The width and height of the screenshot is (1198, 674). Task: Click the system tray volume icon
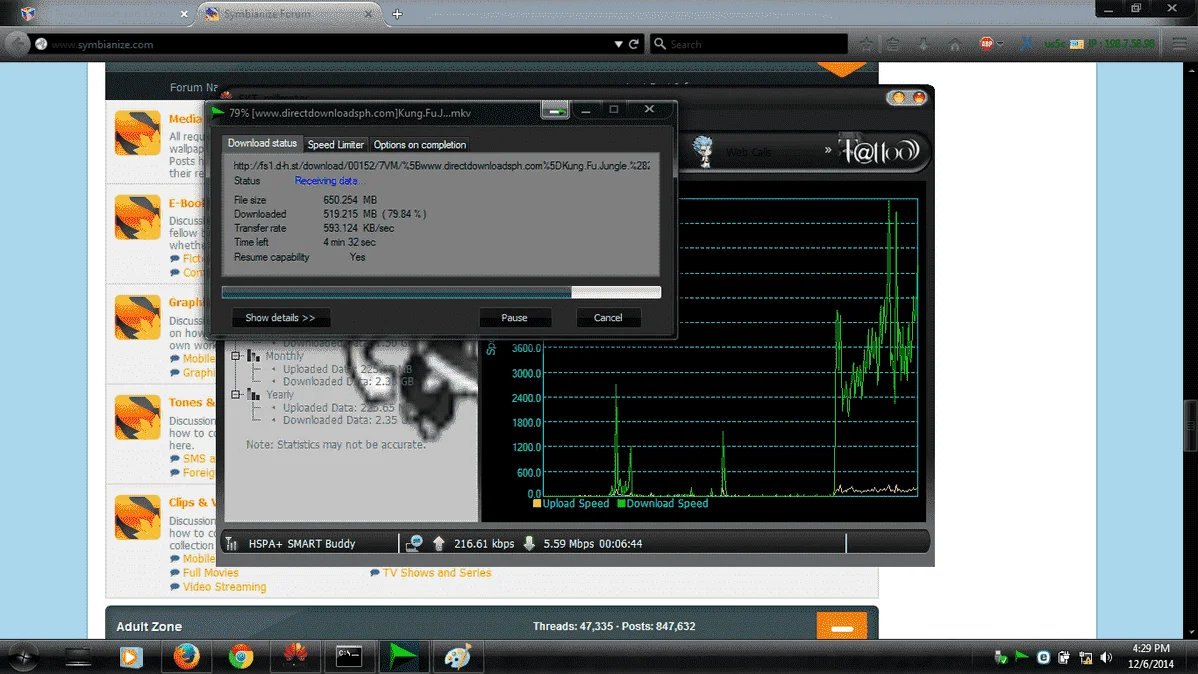point(1106,657)
